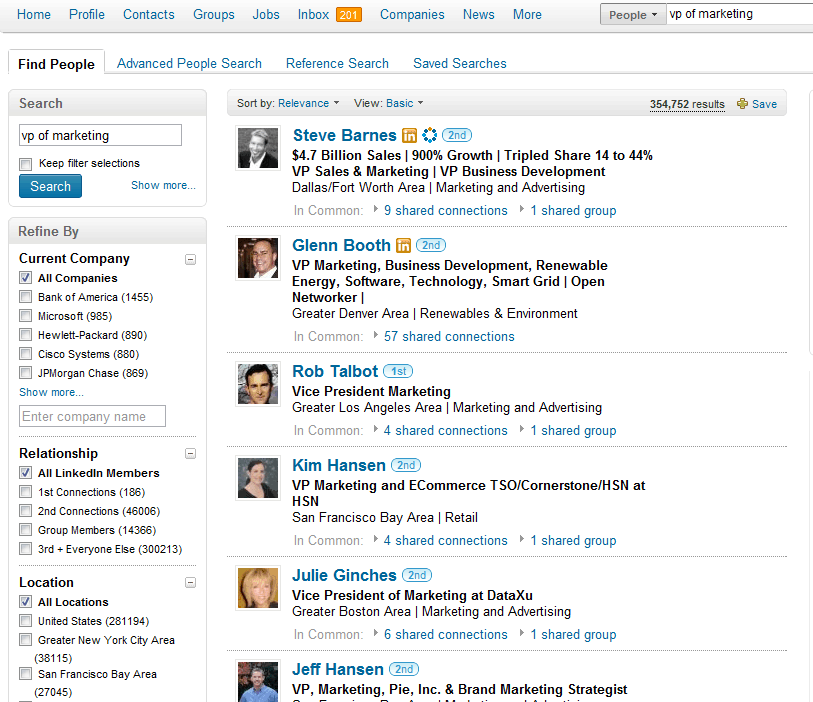Expand Steve Barnes 9 shared connections
813x702 pixels.
click(445, 210)
